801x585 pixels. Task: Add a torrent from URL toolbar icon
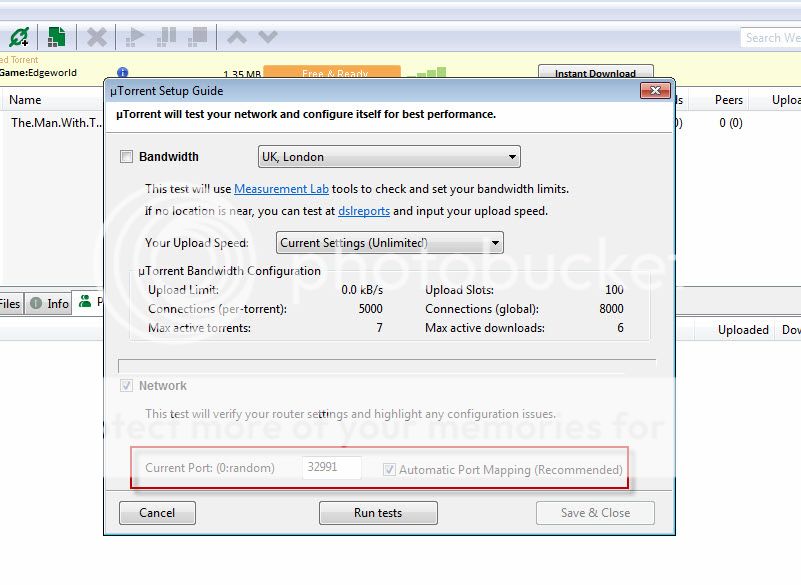[x=19, y=37]
